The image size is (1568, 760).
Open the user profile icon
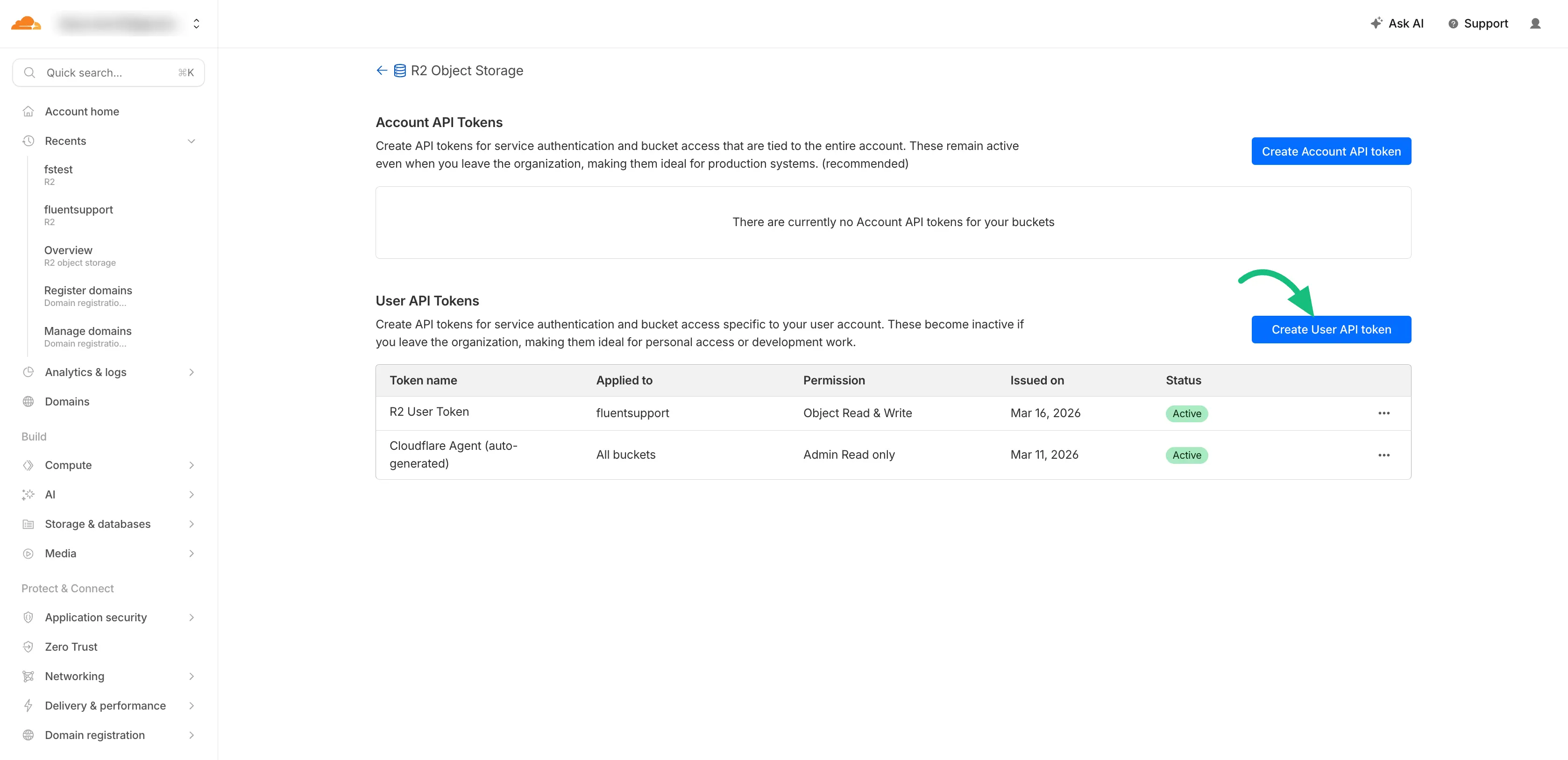click(x=1535, y=24)
